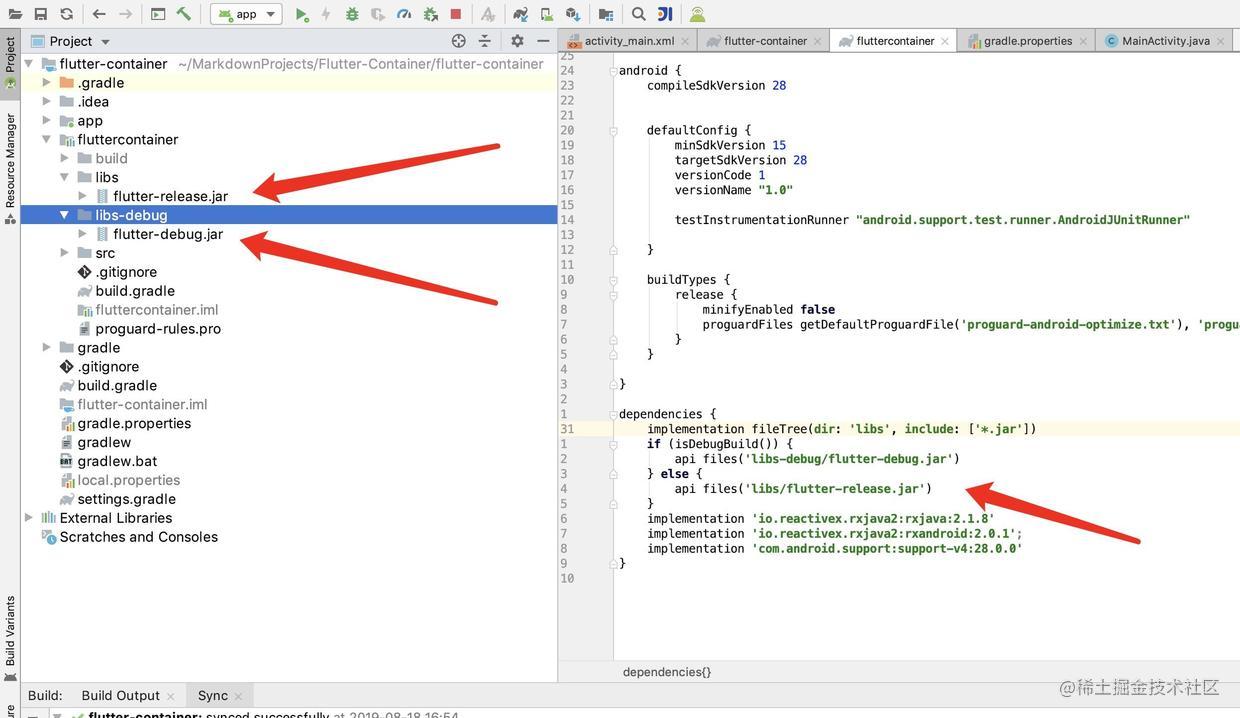Collapse the libs folder

[x=64, y=177]
